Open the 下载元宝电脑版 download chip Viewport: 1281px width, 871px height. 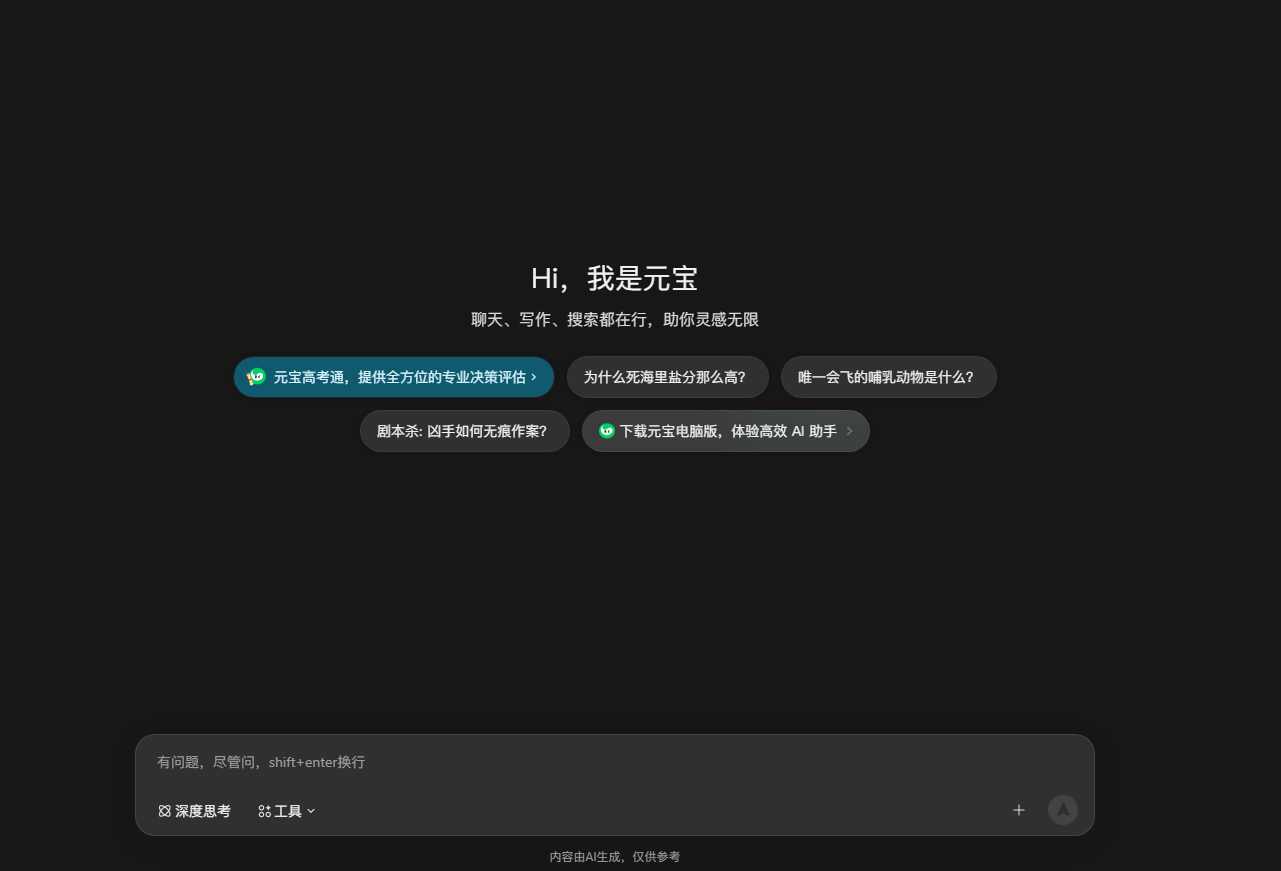pyautogui.click(x=725, y=431)
